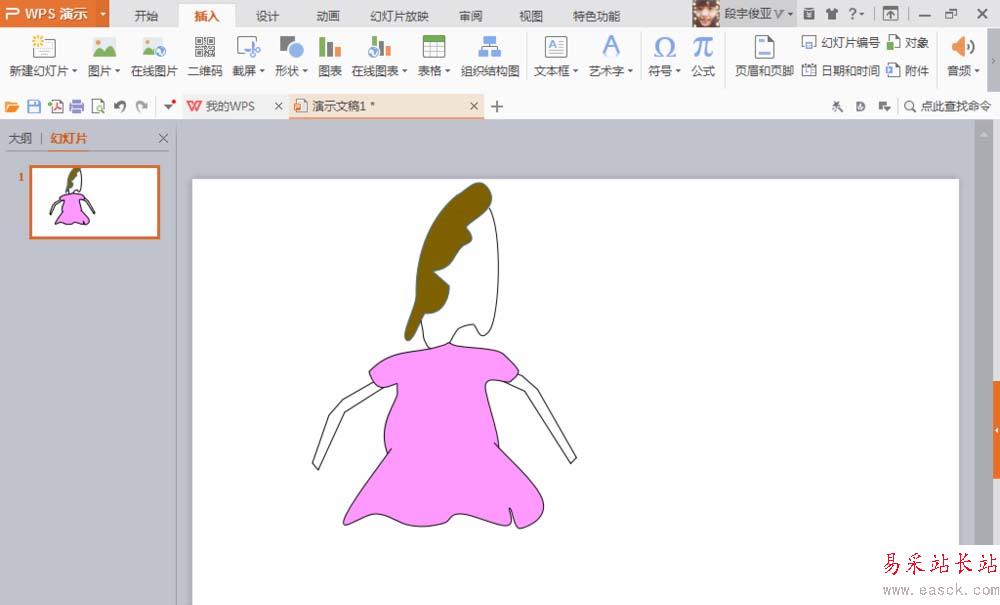This screenshot has width=1000, height=605.
Task: Open Print Preview icon
Action: pyautogui.click(x=98, y=106)
